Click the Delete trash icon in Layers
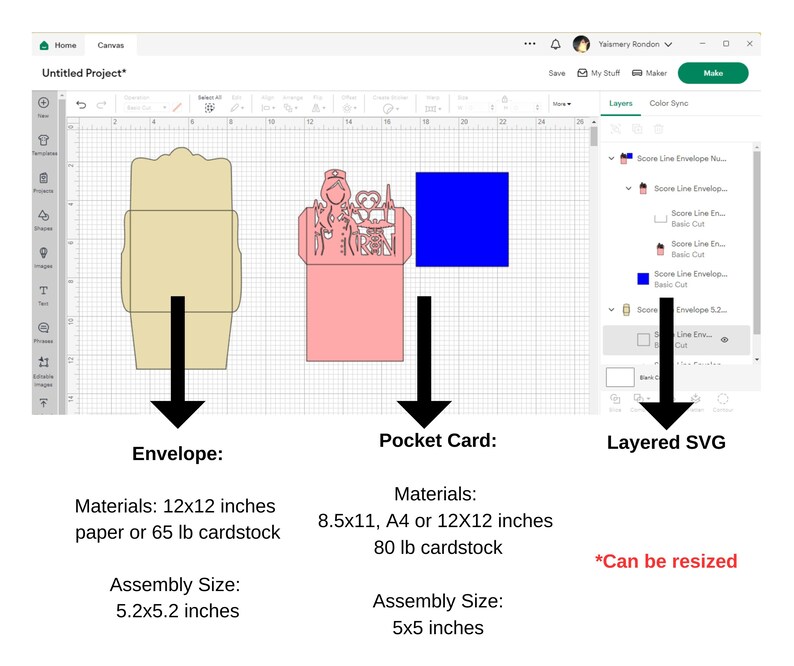Viewport: 794px width, 666px height. (x=658, y=129)
